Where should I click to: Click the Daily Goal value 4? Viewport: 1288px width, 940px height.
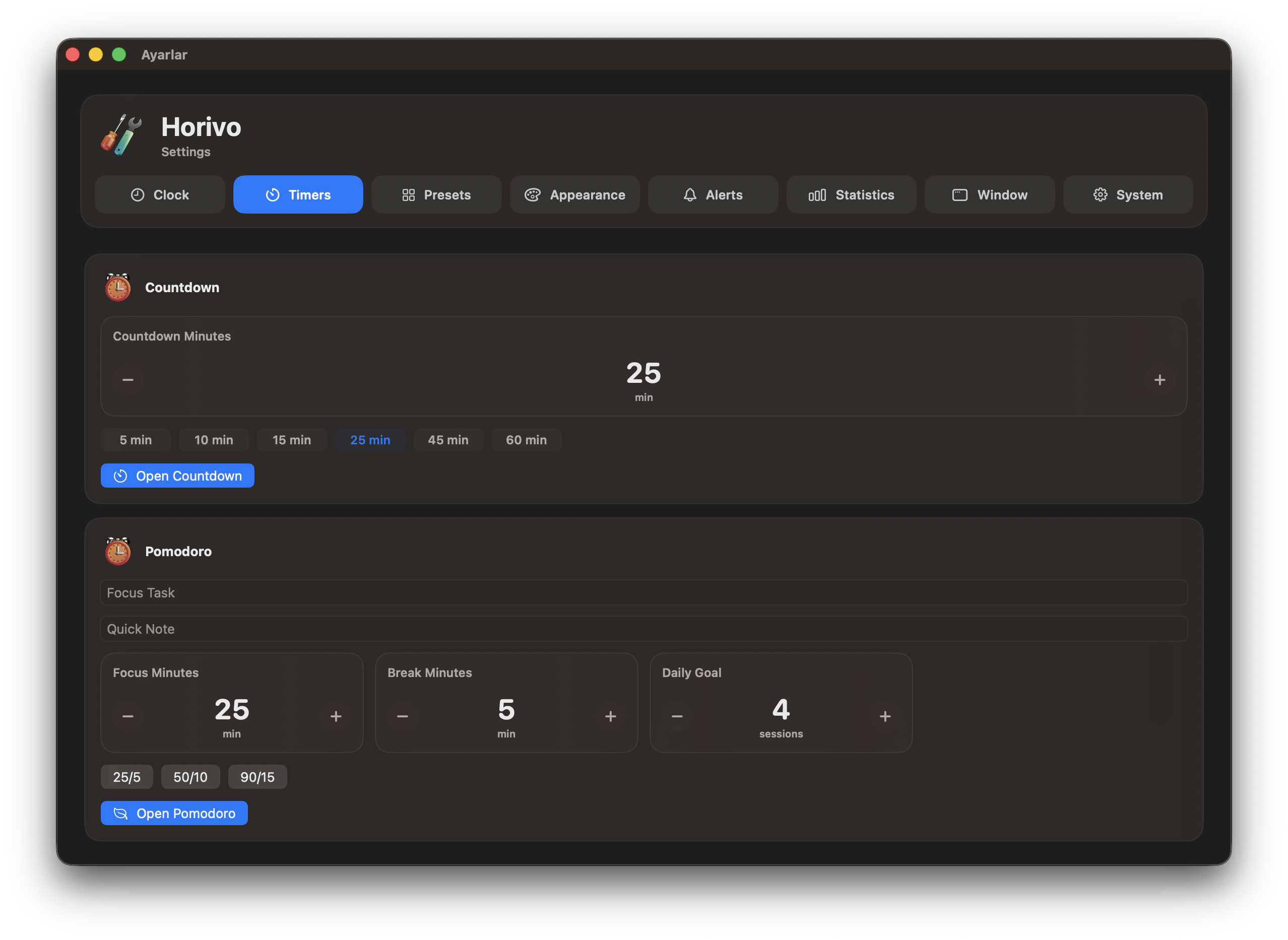click(x=781, y=710)
